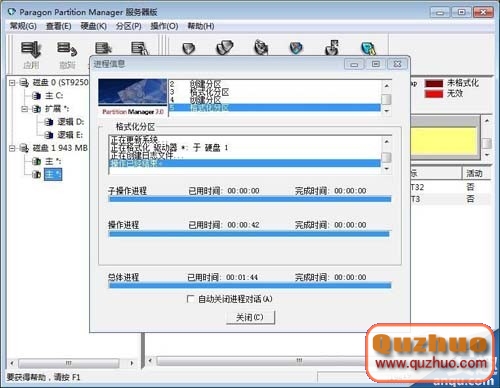500x388 pixels.
Task: Click the 关闭(C) button
Action: point(250,317)
